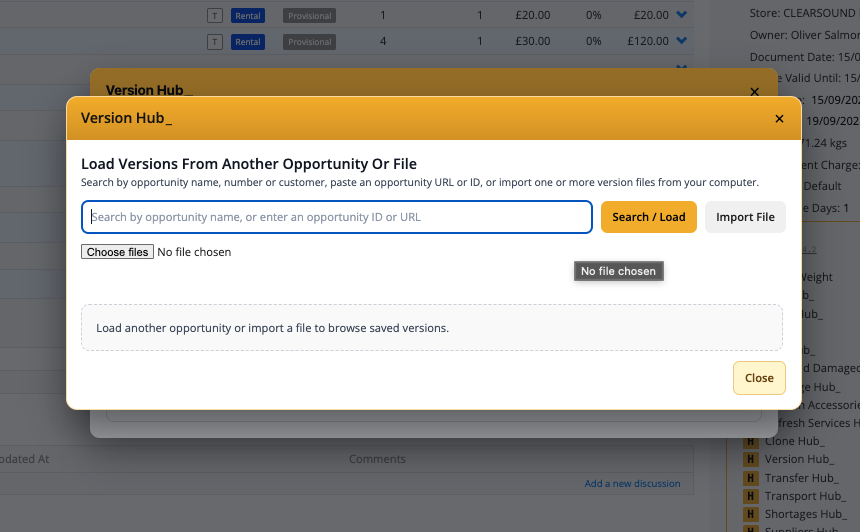Expand the chevron on the £120.00 row

(681, 41)
